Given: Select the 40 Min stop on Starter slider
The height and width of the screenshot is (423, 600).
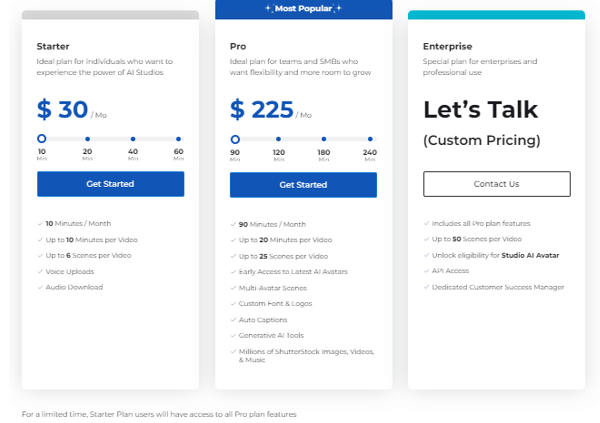Looking at the screenshot, I should tap(133, 139).
